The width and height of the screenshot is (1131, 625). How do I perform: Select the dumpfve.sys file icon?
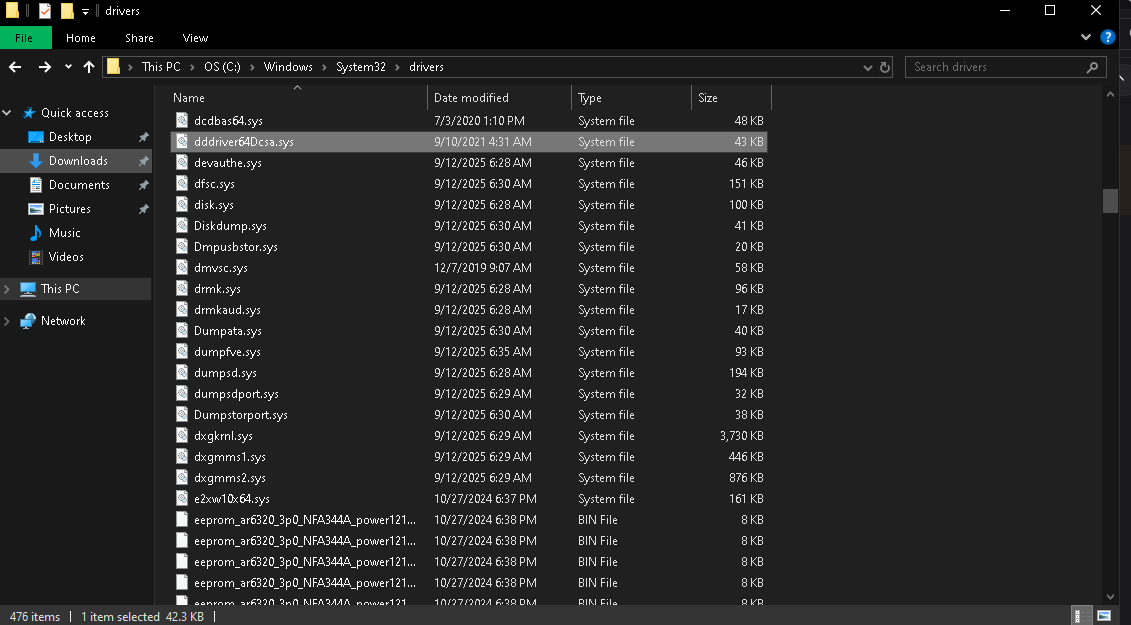click(x=182, y=351)
